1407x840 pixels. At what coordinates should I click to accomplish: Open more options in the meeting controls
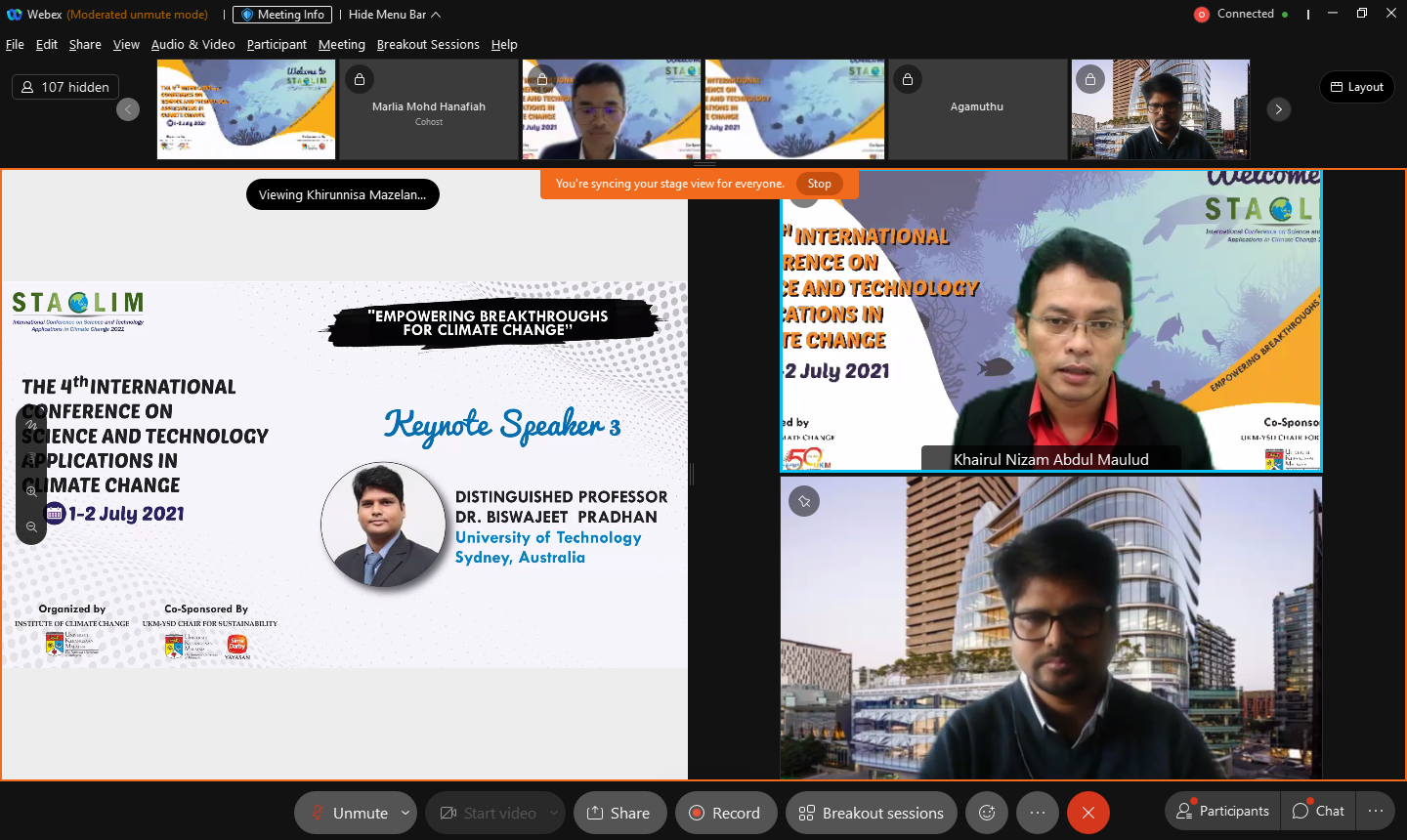[x=1038, y=813]
